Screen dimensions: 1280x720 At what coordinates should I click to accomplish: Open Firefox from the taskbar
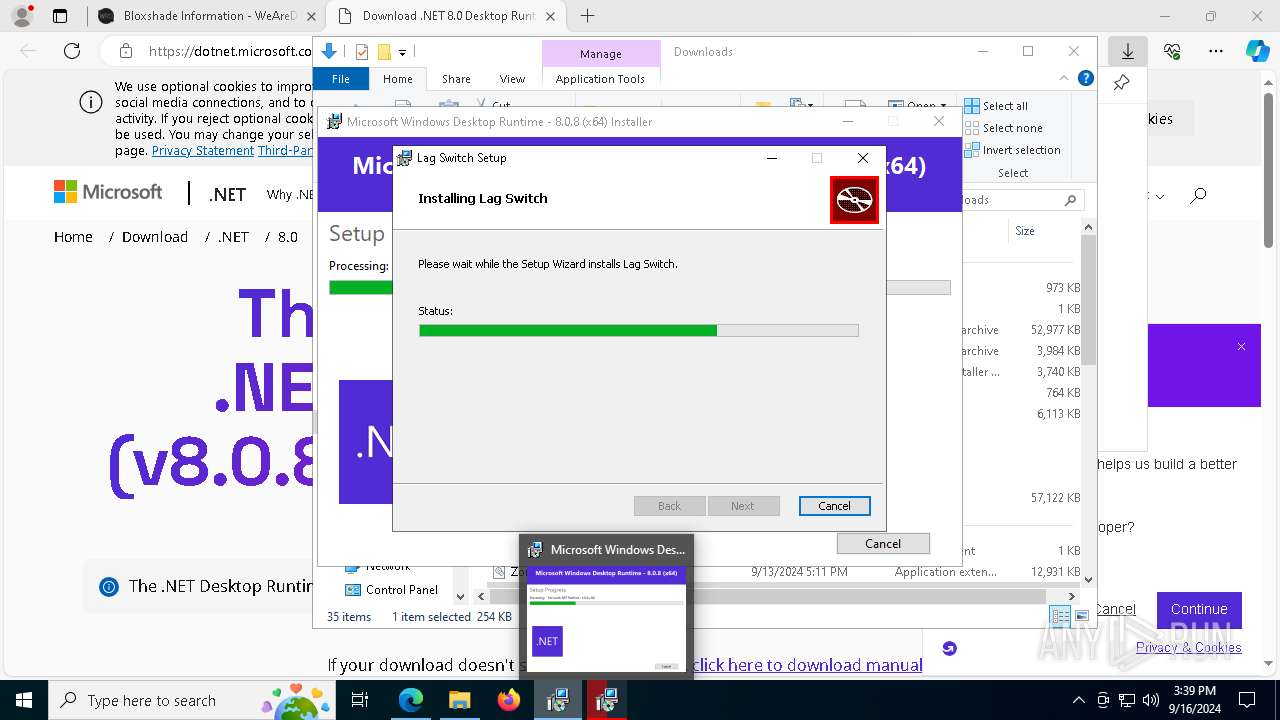coord(509,700)
